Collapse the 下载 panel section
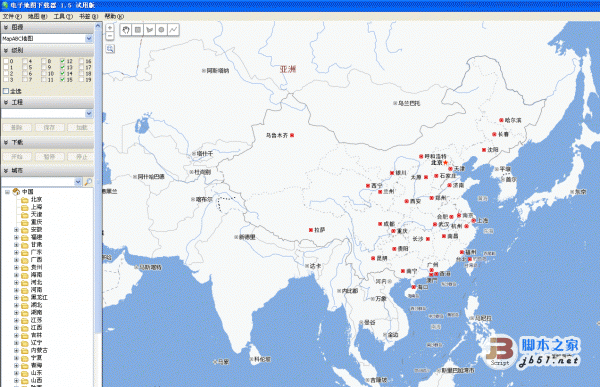600x387 pixels. (6, 142)
